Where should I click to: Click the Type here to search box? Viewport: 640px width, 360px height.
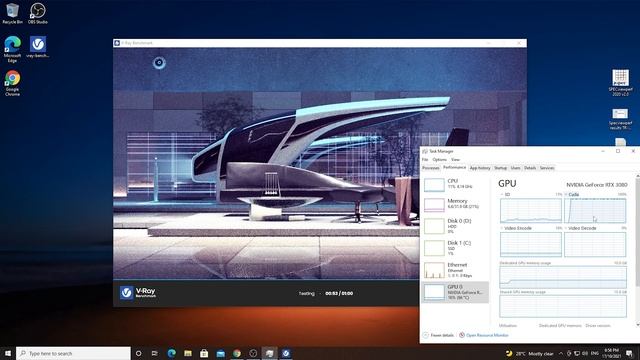pos(73,353)
